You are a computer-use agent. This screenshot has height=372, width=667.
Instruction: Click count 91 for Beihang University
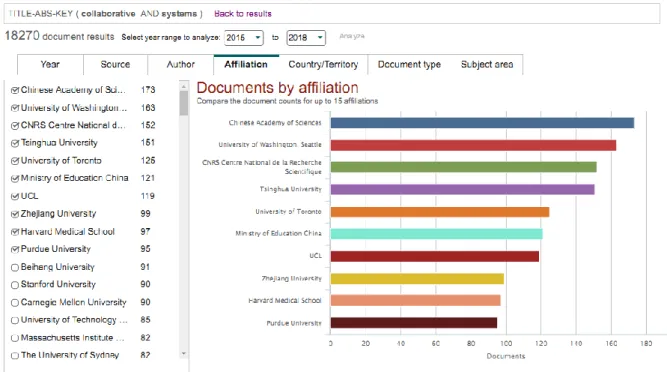(x=145, y=267)
